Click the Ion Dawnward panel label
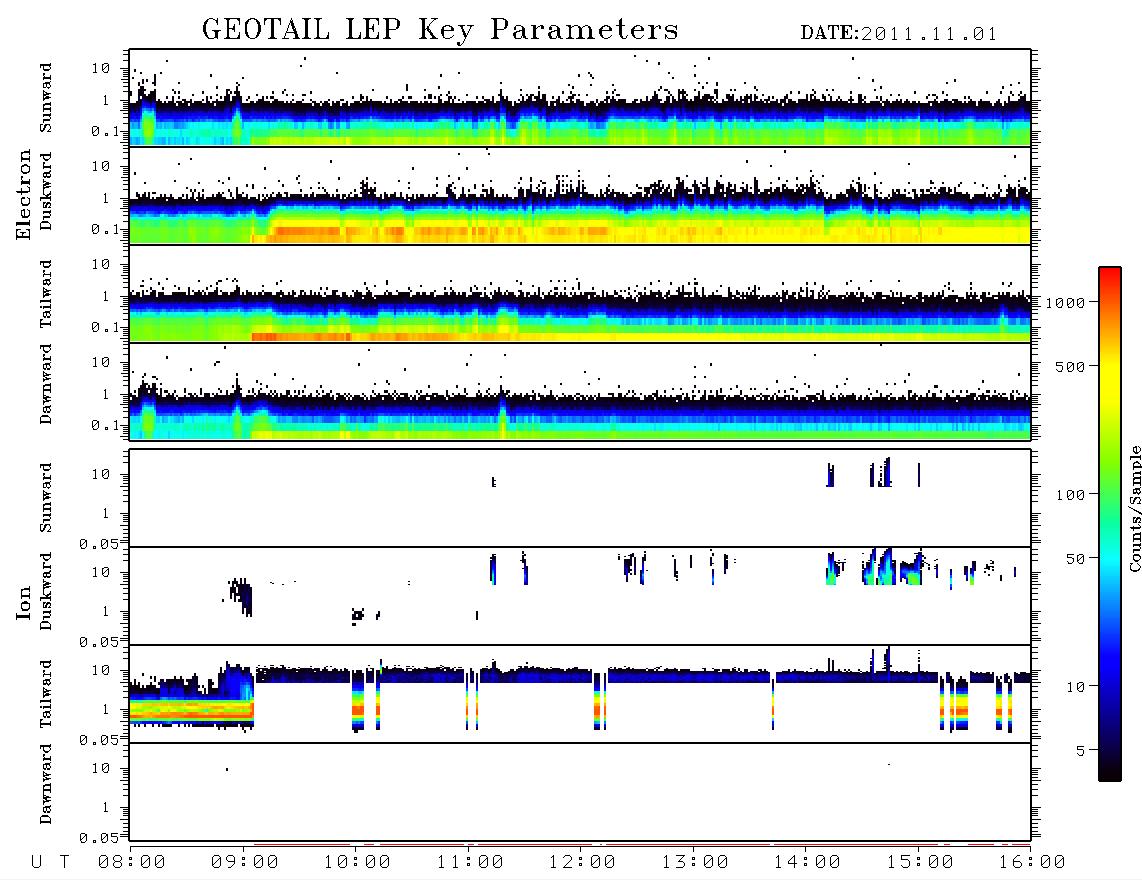1142x880 pixels. [46, 784]
